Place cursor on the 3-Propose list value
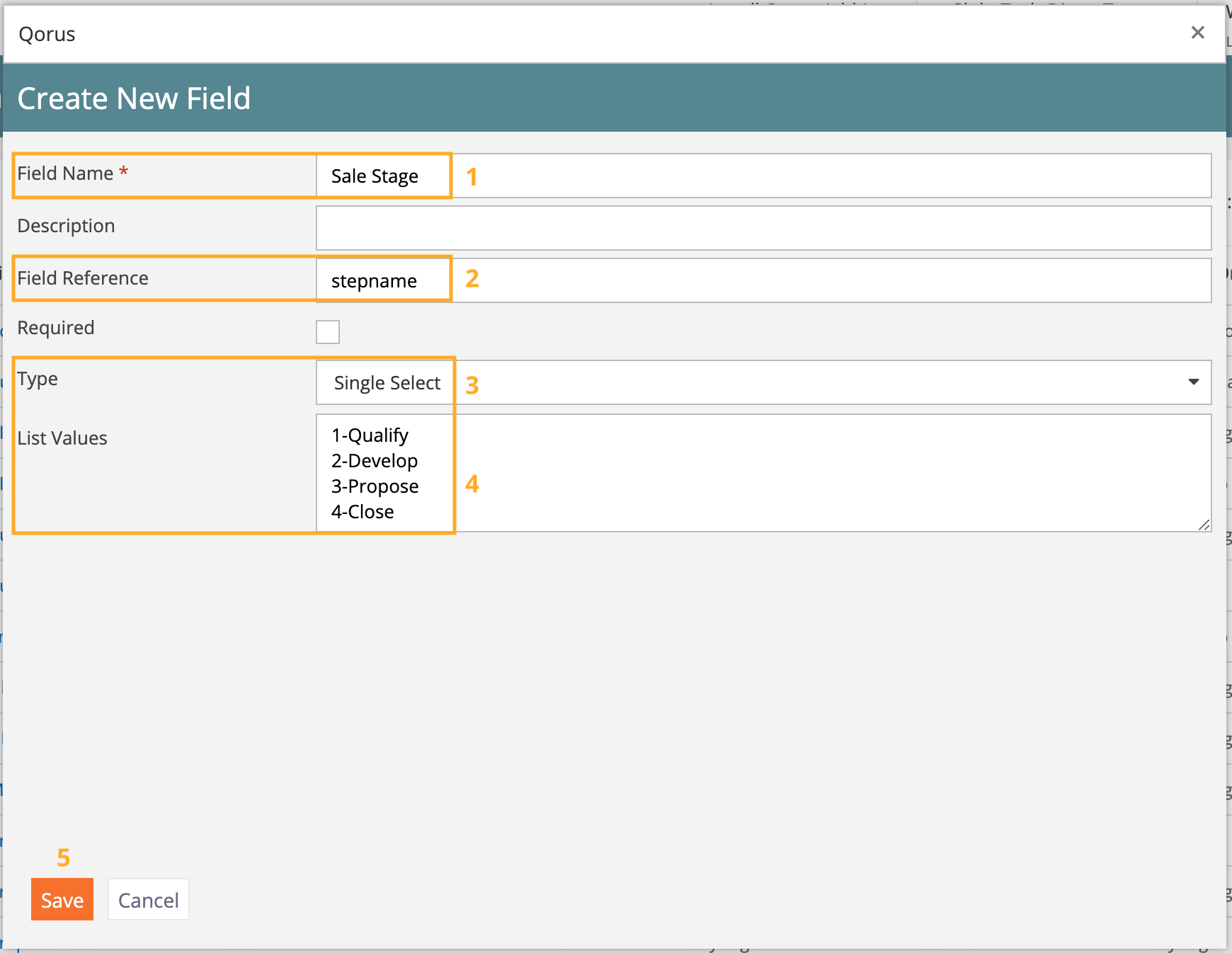This screenshot has width=1232, height=953. tap(375, 486)
